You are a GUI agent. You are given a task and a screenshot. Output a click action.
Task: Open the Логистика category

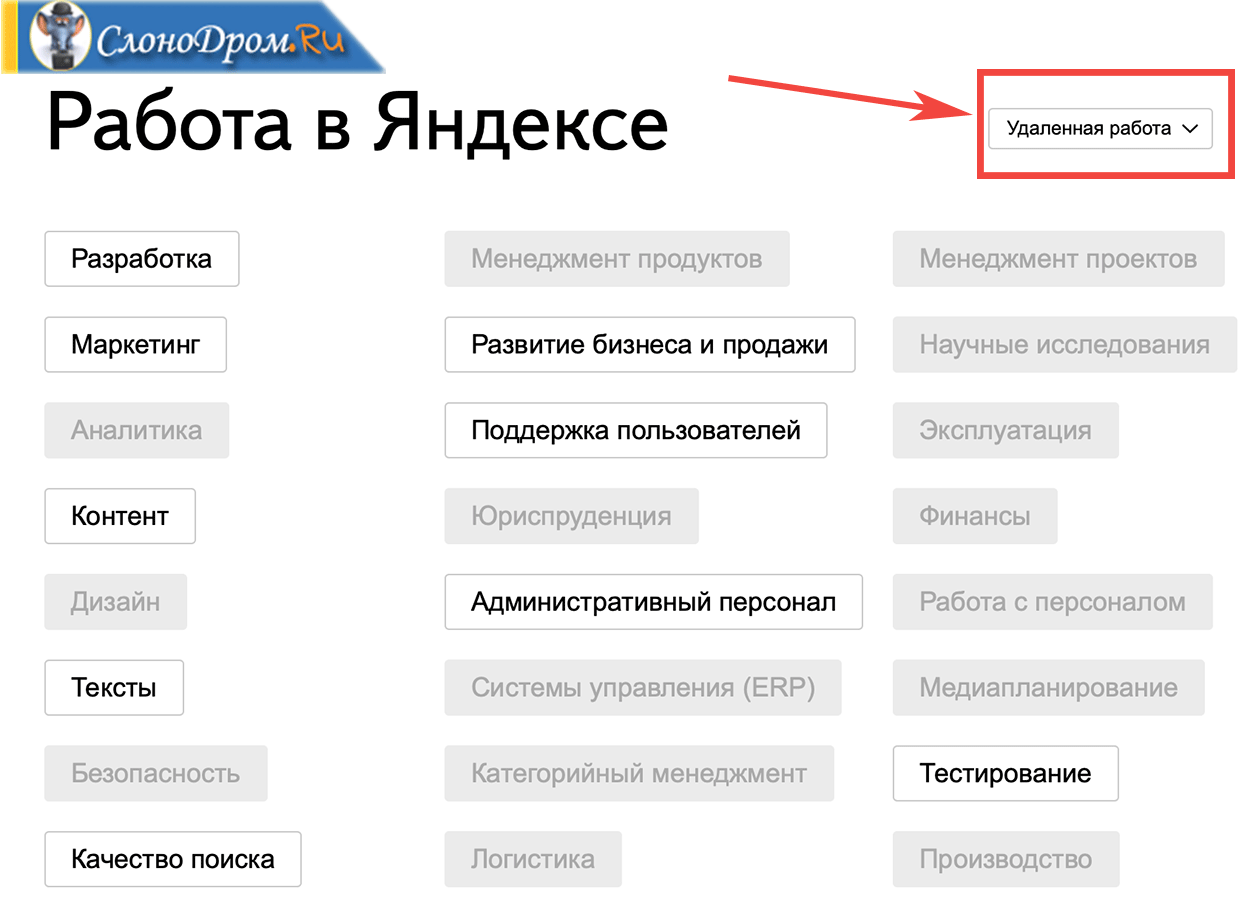point(533,859)
